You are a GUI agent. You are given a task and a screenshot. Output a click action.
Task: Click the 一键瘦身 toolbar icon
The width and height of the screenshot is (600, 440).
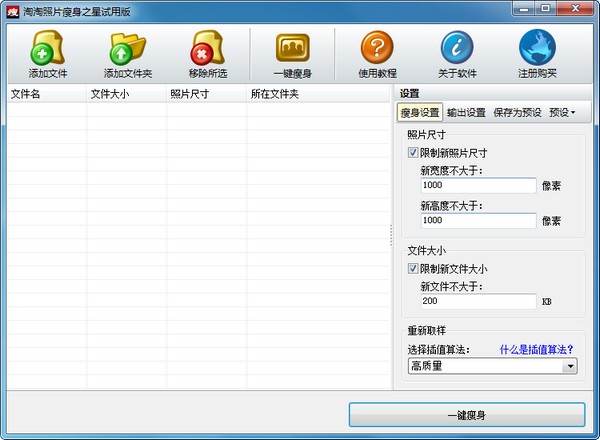292,49
